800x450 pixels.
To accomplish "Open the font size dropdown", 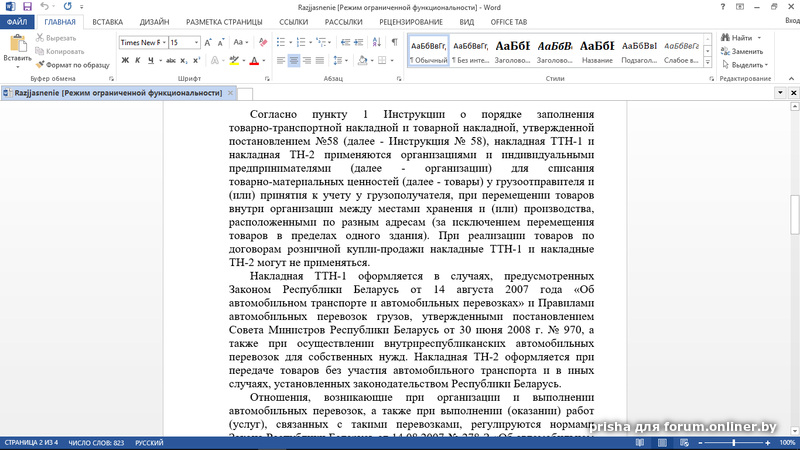I will [x=197, y=43].
